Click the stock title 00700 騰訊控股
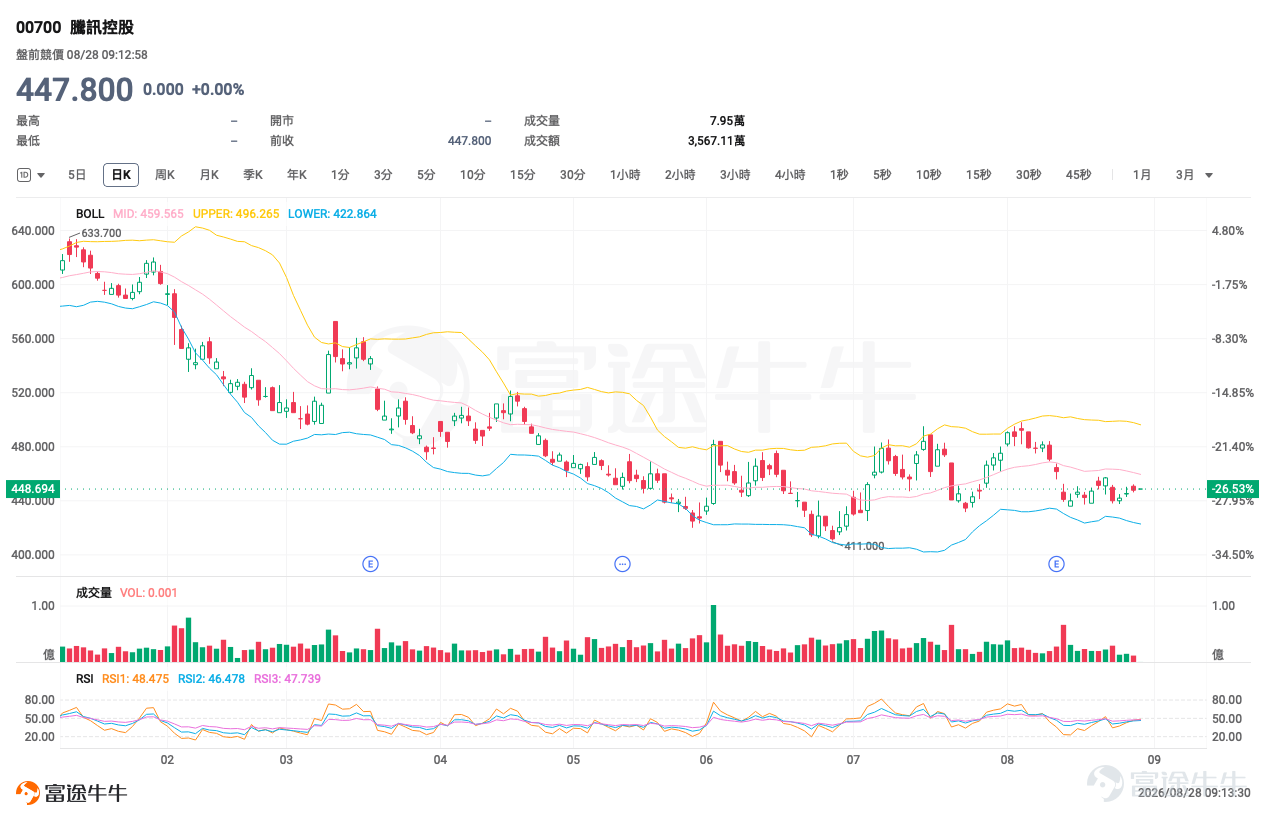Screen dimensions: 1267x820 click(x=75, y=28)
